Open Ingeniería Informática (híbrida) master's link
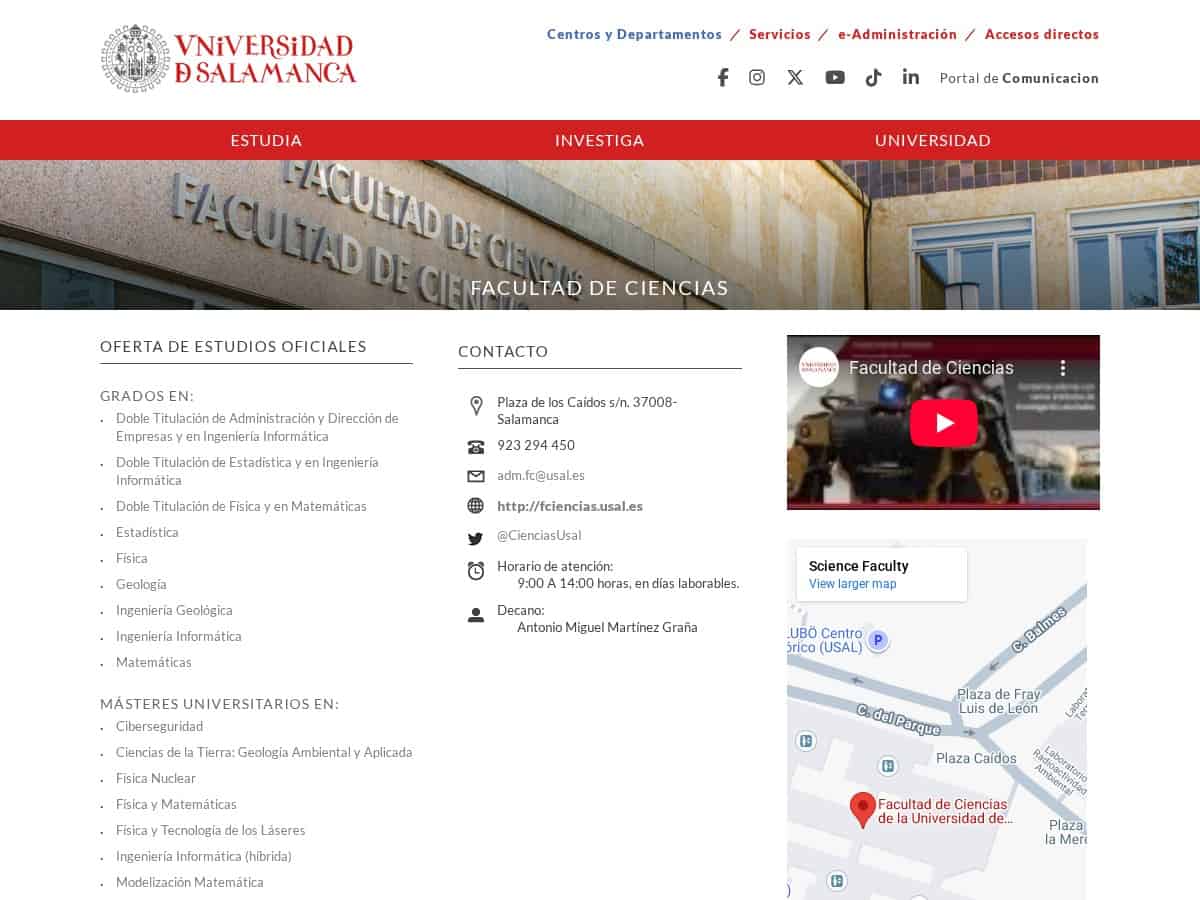Image resolution: width=1200 pixels, height=900 pixels. (x=204, y=856)
